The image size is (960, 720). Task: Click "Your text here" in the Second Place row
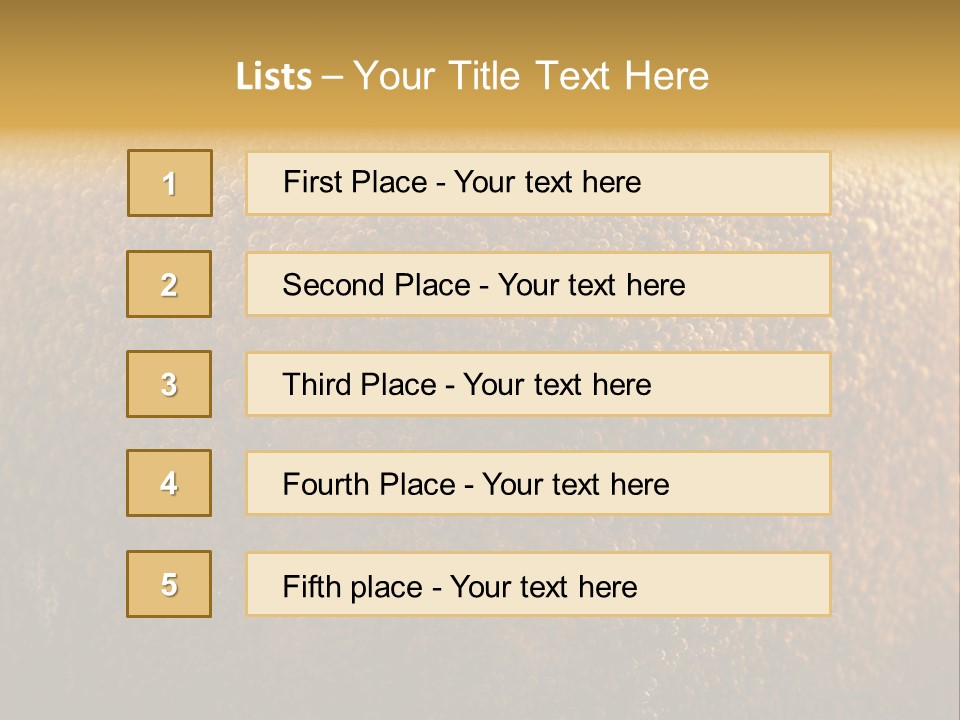click(x=592, y=285)
